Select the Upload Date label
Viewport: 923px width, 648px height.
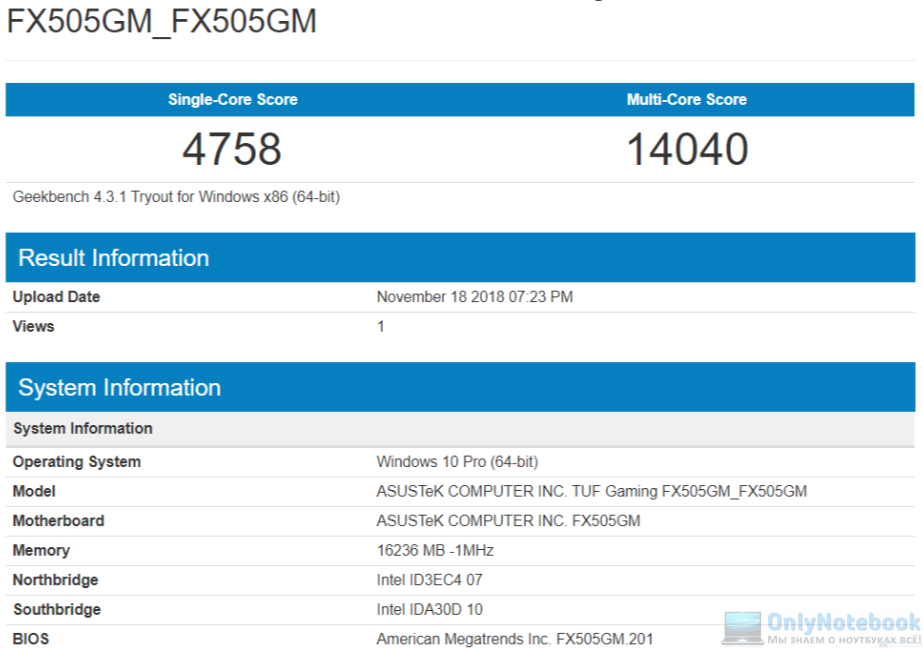pos(56,297)
